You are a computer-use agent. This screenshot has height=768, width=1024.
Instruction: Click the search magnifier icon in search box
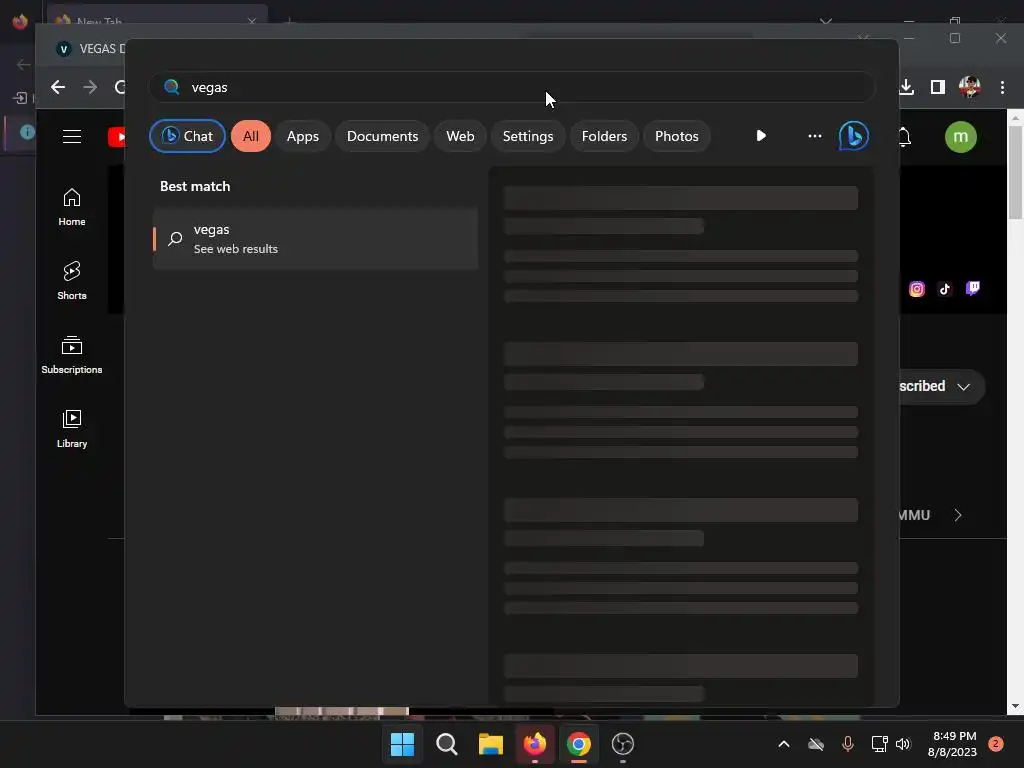click(172, 87)
